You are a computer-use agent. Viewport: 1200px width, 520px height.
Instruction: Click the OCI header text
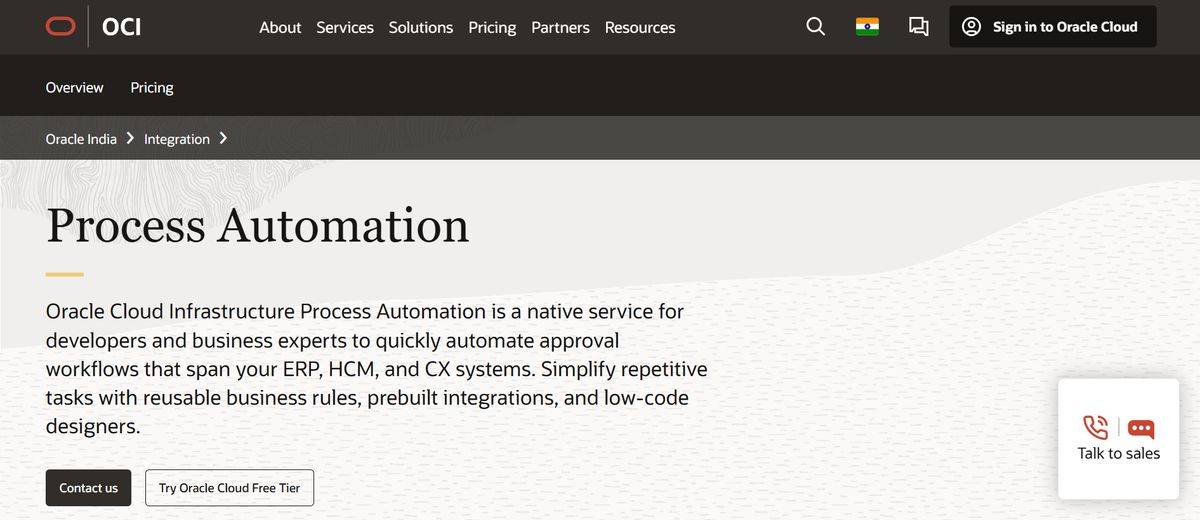[x=121, y=27]
